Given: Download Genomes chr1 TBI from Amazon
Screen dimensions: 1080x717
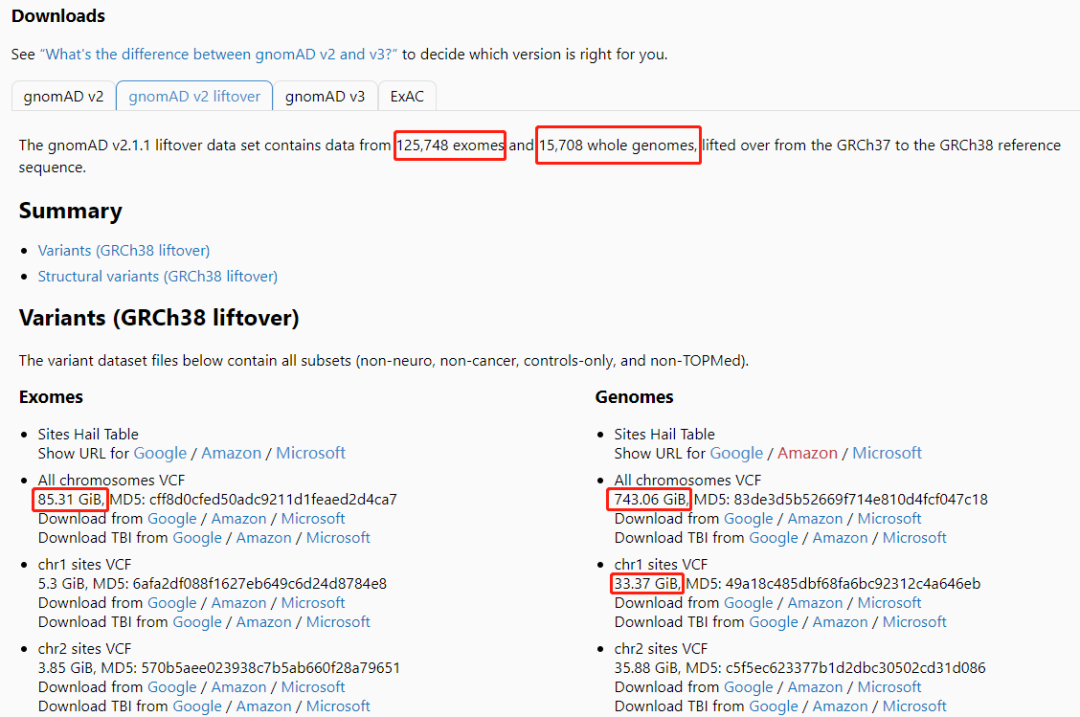Looking at the screenshot, I should [x=840, y=622].
